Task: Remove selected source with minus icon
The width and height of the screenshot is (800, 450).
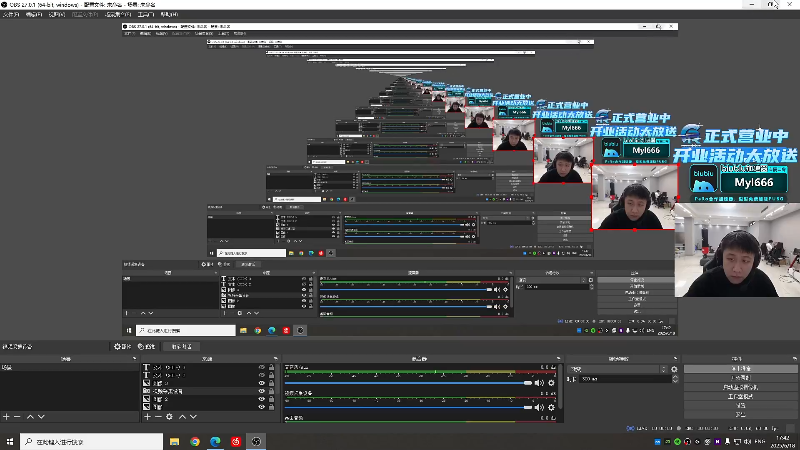Action: [x=158, y=417]
